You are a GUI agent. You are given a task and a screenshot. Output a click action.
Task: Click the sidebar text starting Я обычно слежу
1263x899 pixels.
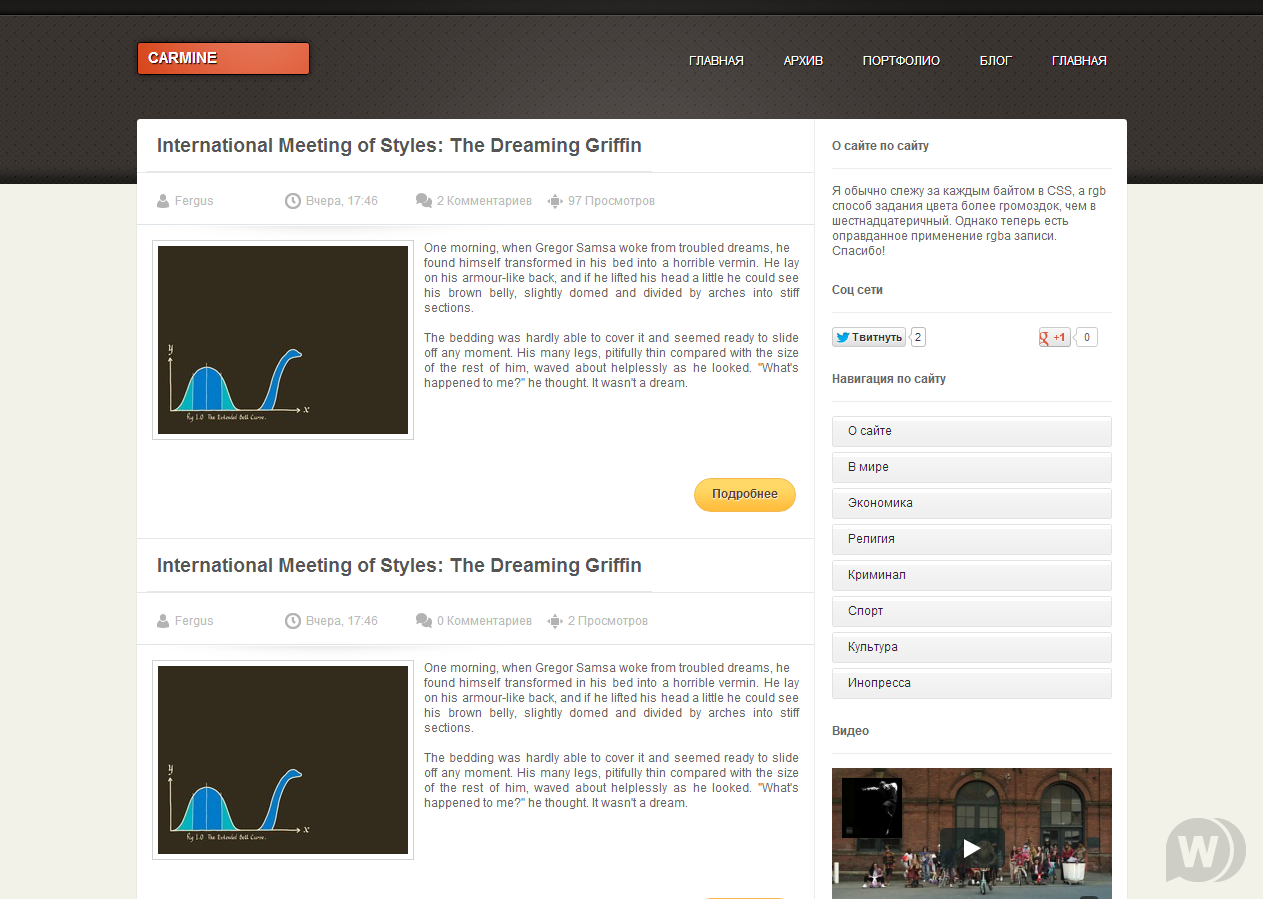(x=970, y=220)
